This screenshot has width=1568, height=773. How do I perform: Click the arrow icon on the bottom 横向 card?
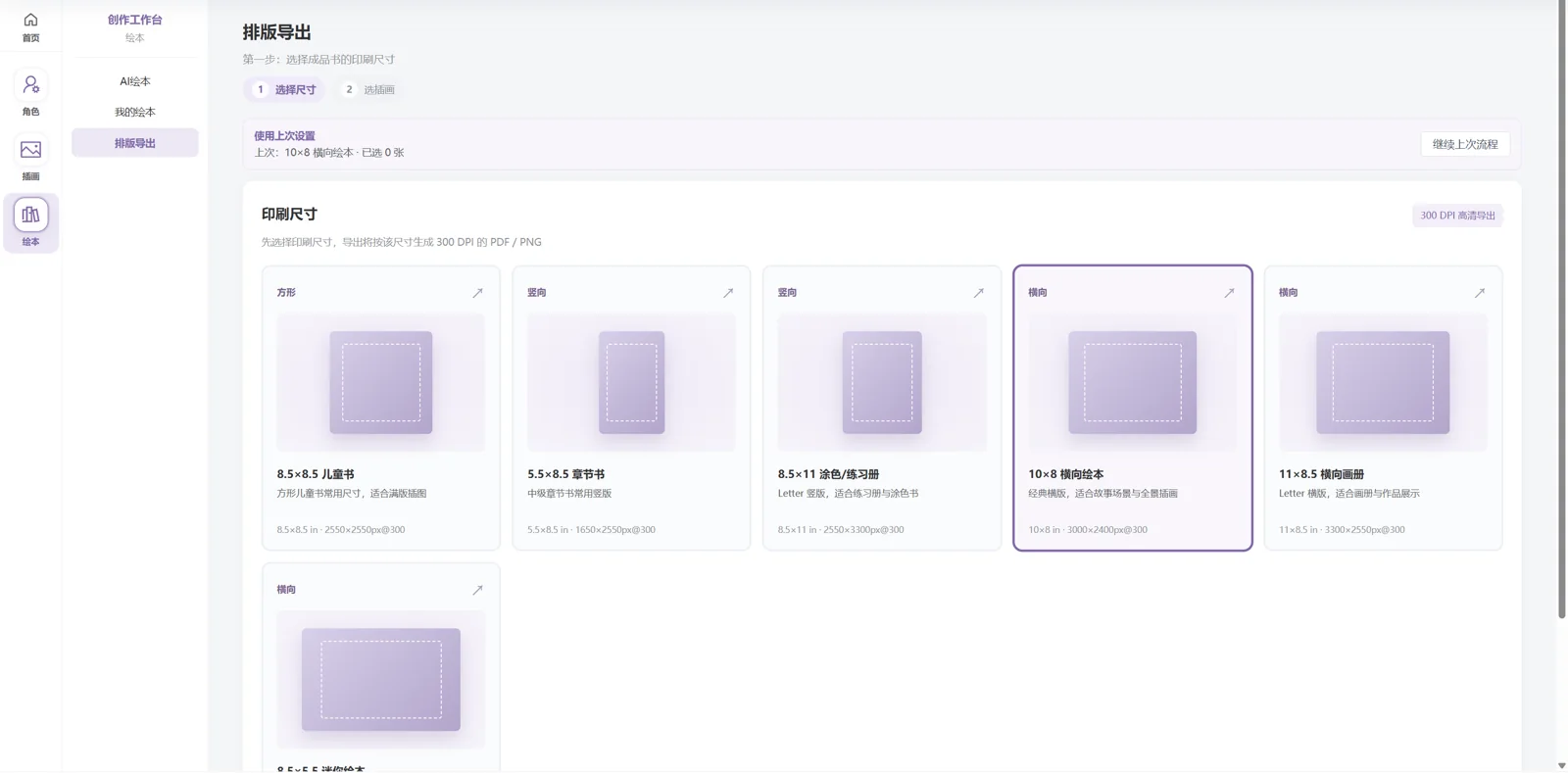pos(477,590)
